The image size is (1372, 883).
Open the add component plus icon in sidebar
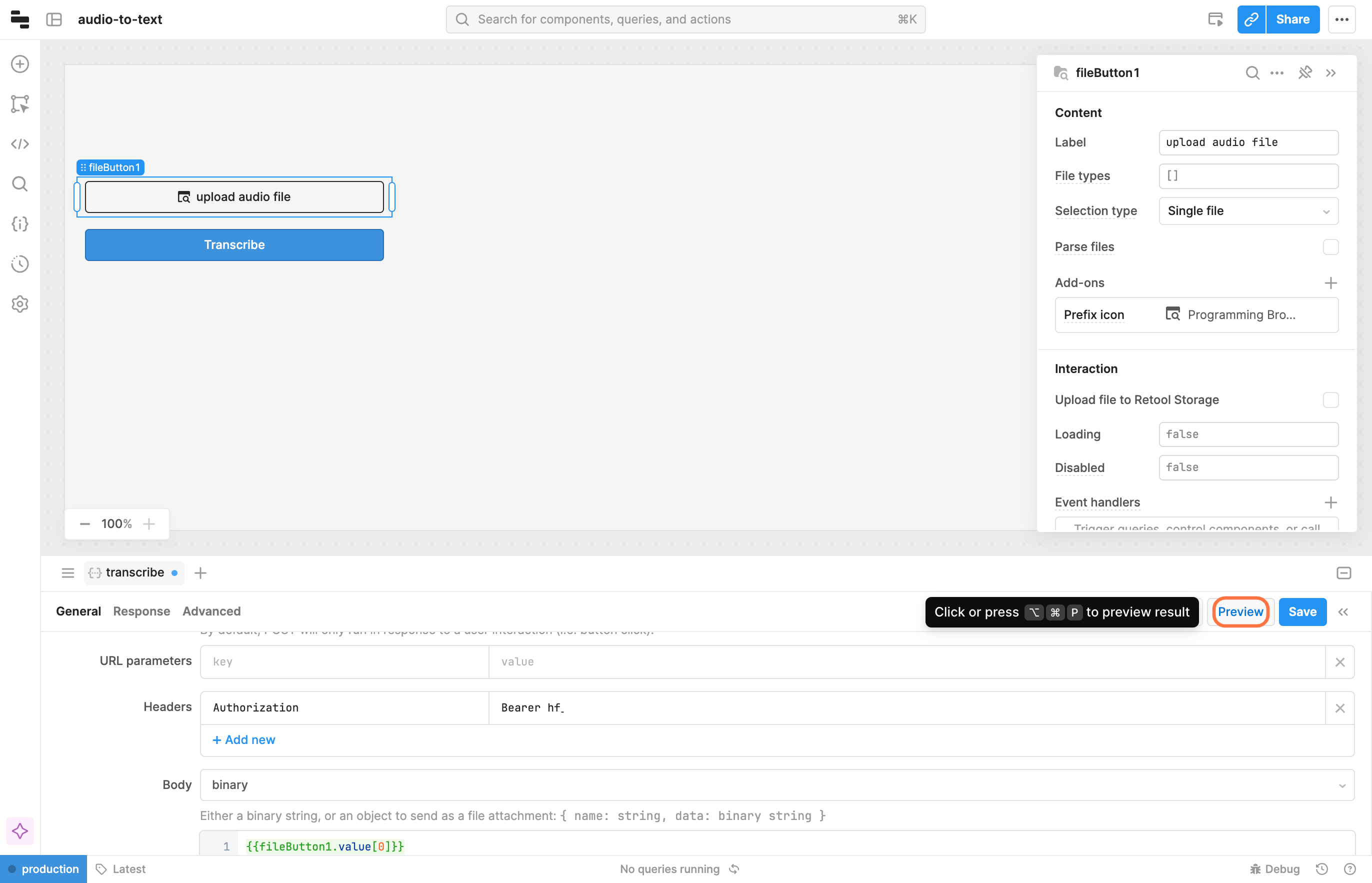pos(20,63)
